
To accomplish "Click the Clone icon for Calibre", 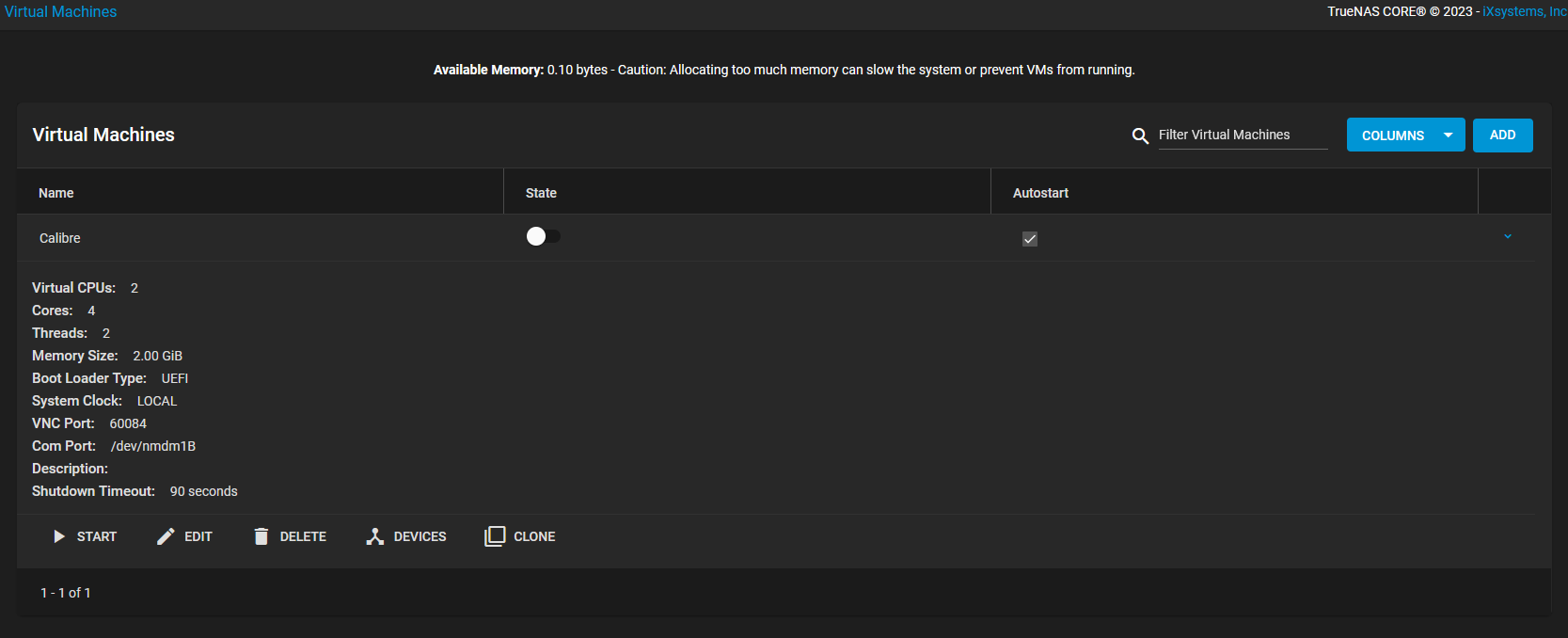I will click(x=495, y=536).
